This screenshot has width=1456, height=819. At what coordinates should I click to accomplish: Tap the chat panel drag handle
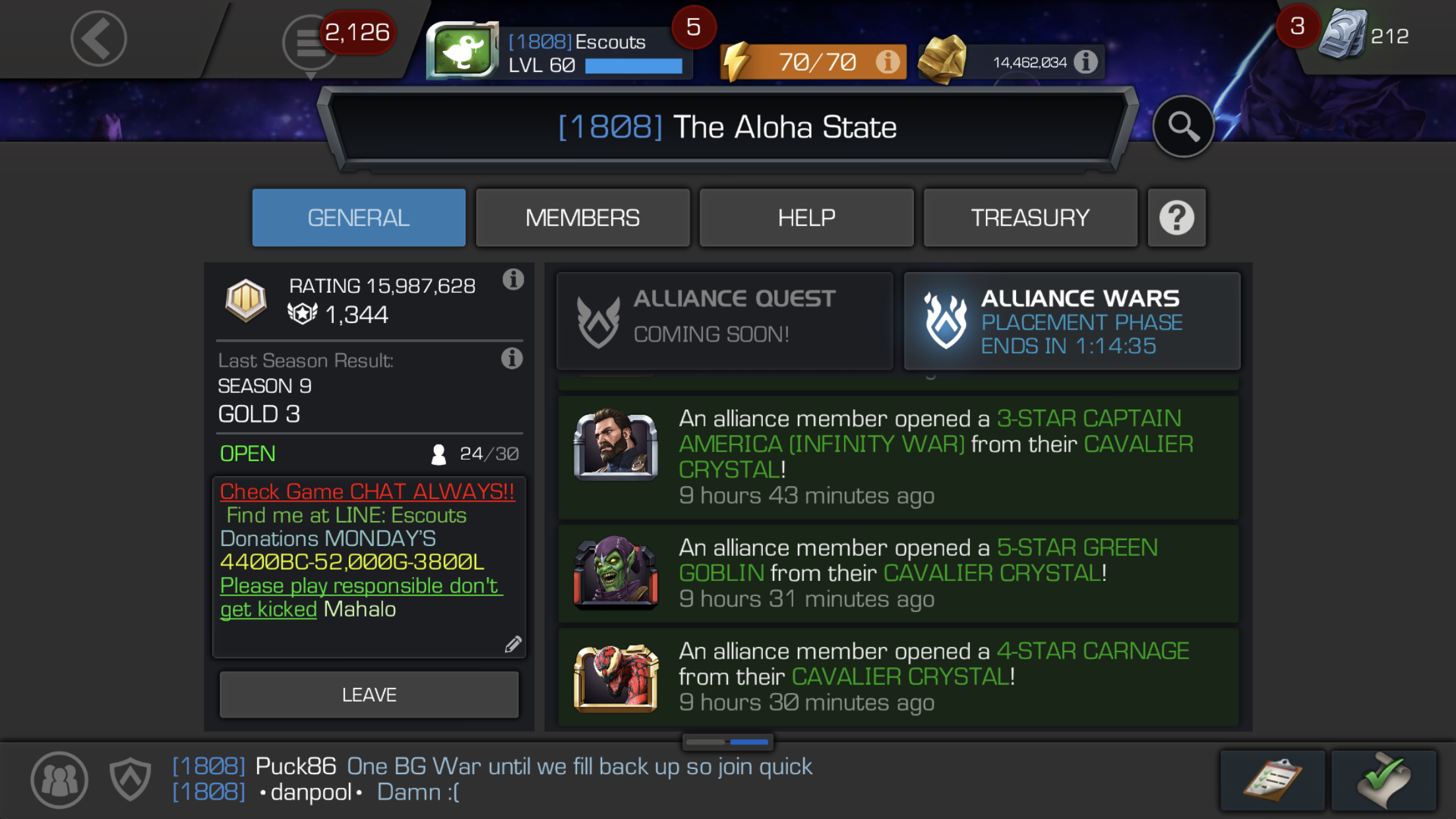(x=728, y=742)
